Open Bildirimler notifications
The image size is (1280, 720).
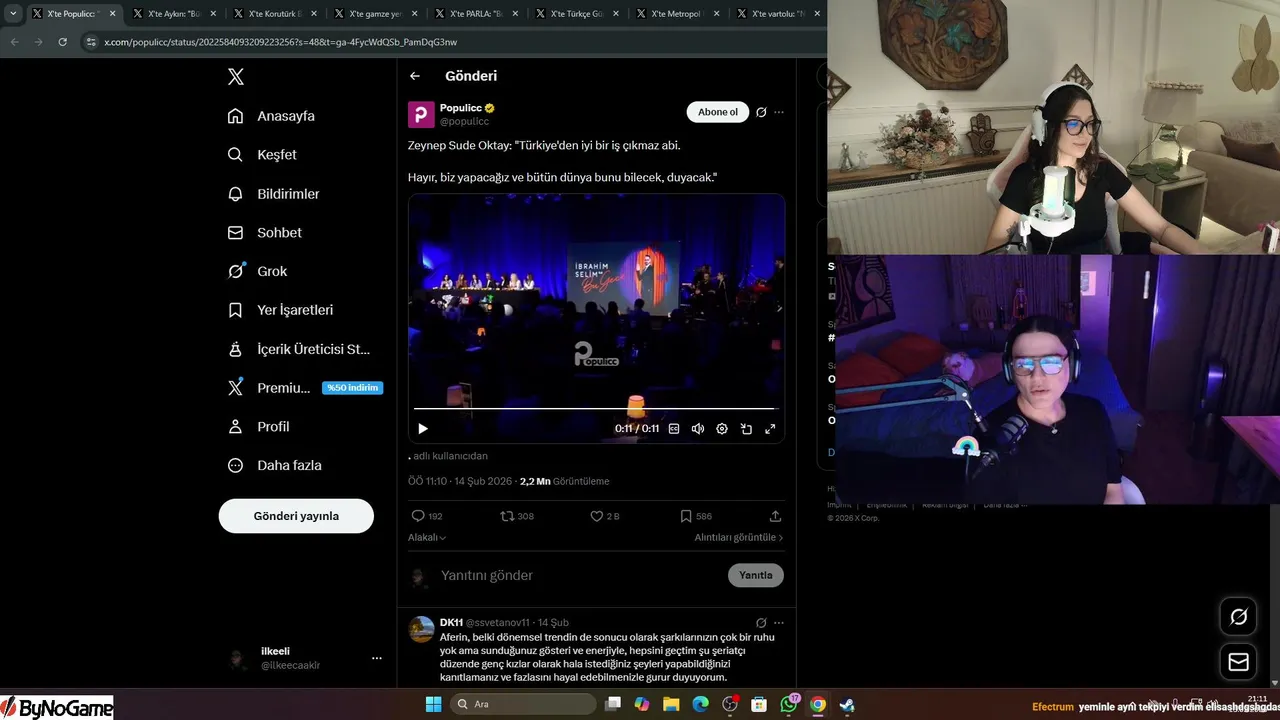(x=273, y=194)
